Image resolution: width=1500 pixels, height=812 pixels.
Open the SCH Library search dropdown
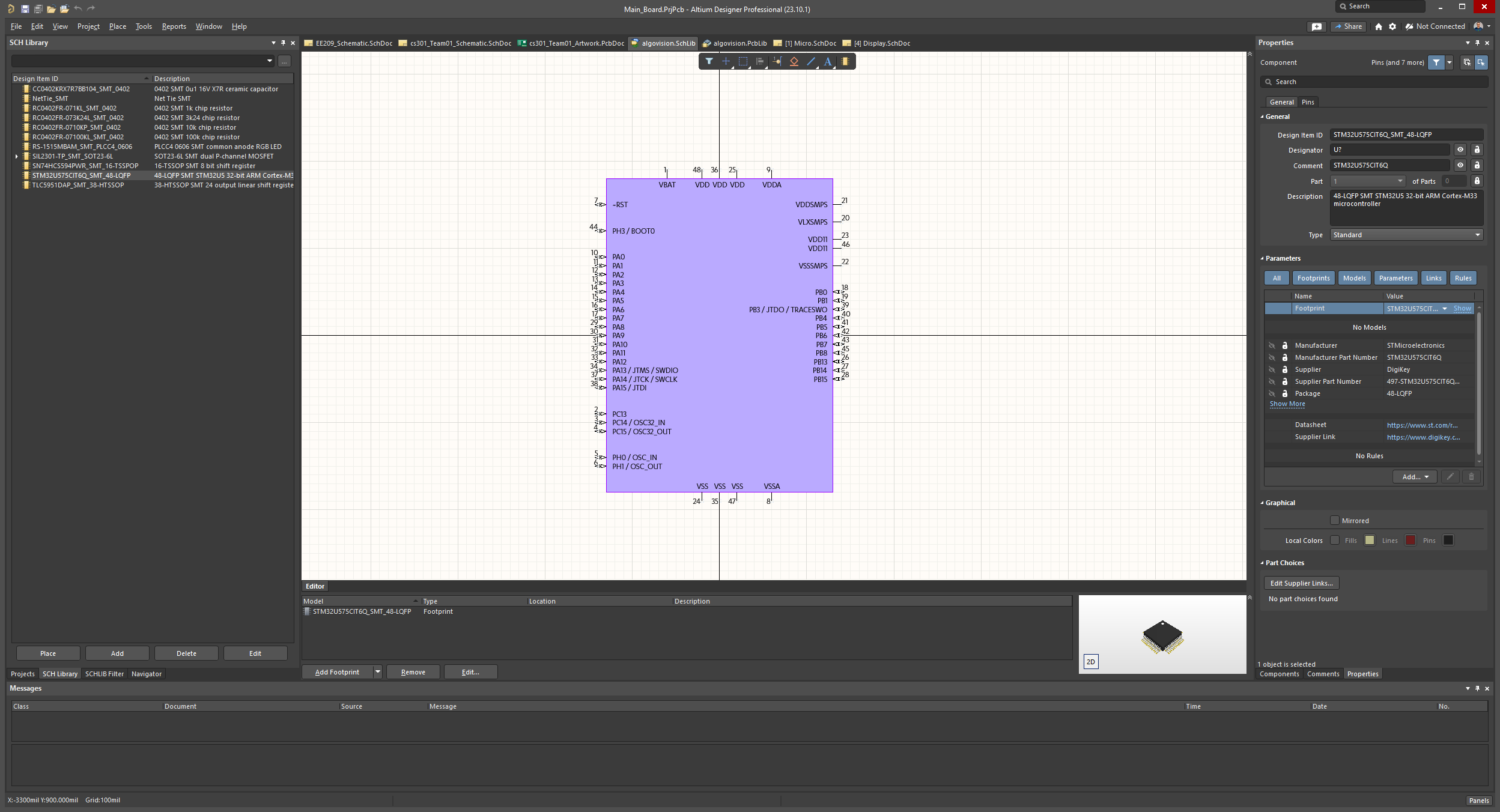[270, 61]
